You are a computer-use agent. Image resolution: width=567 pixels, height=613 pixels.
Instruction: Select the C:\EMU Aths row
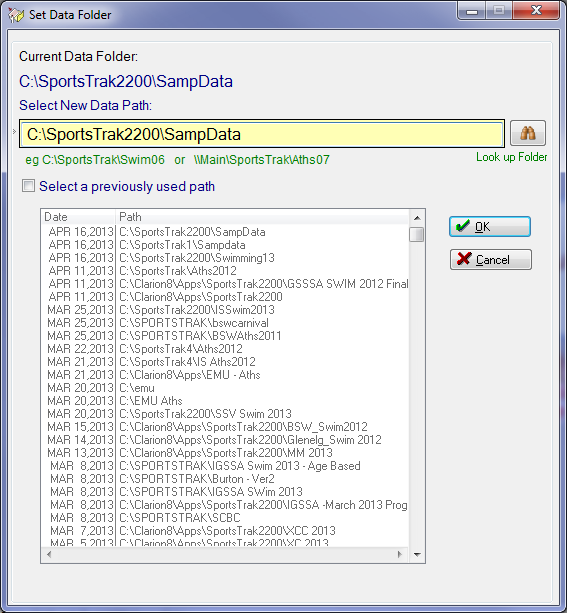(225, 400)
